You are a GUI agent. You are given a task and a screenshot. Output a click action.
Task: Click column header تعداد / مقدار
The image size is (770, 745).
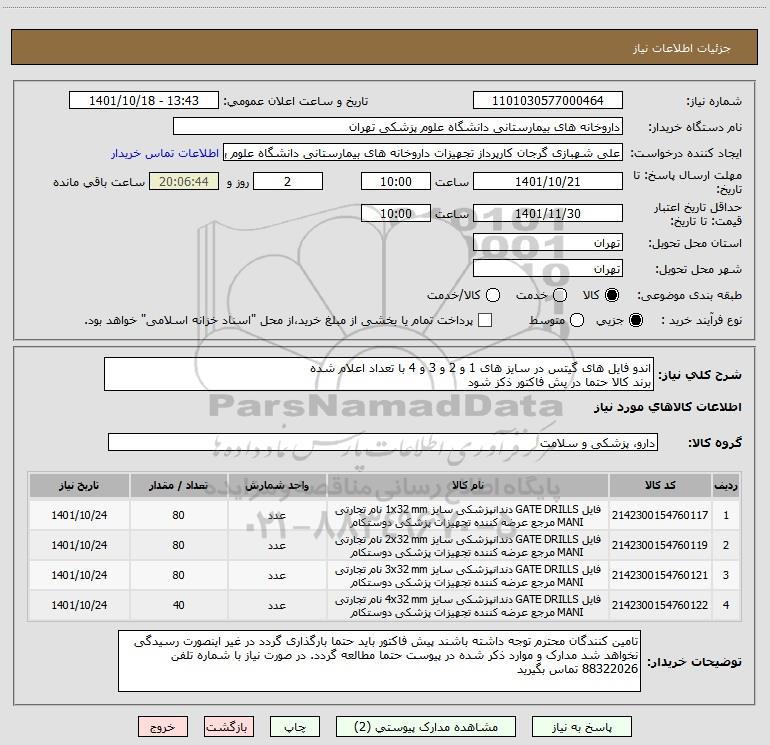click(179, 485)
